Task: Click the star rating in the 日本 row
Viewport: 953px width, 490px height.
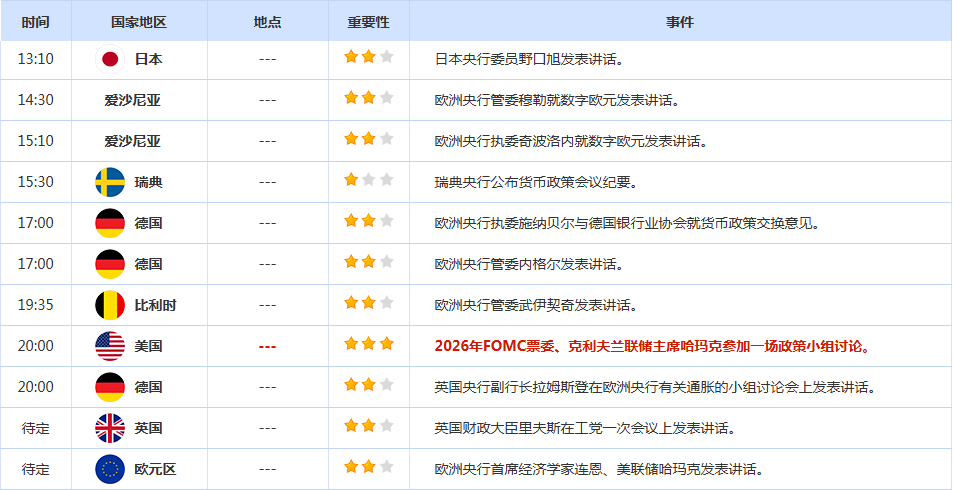Action: click(x=368, y=57)
